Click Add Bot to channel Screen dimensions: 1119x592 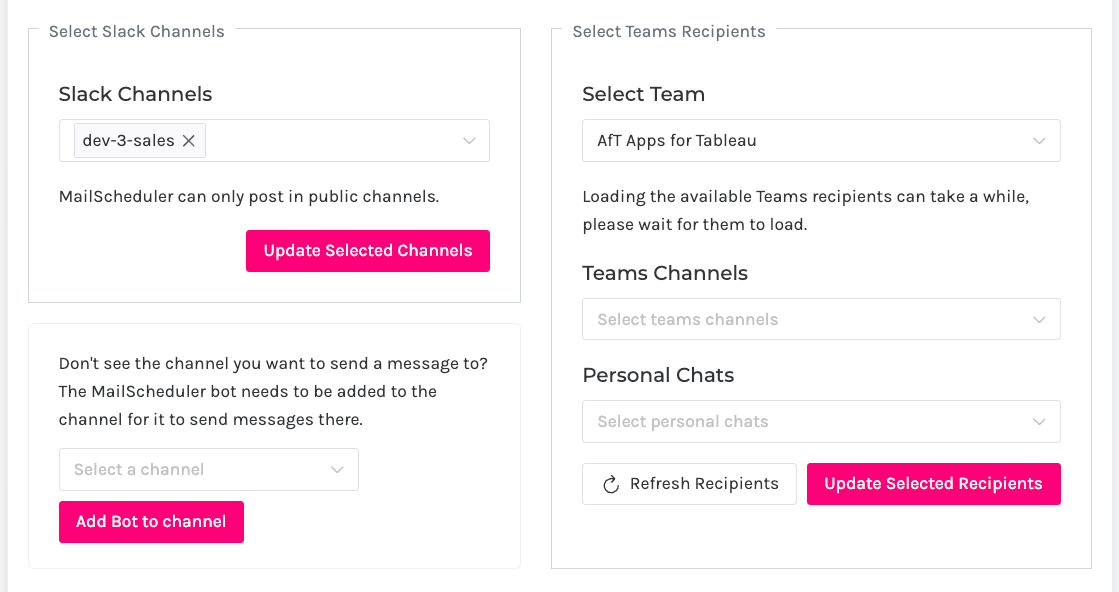[x=151, y=522]
